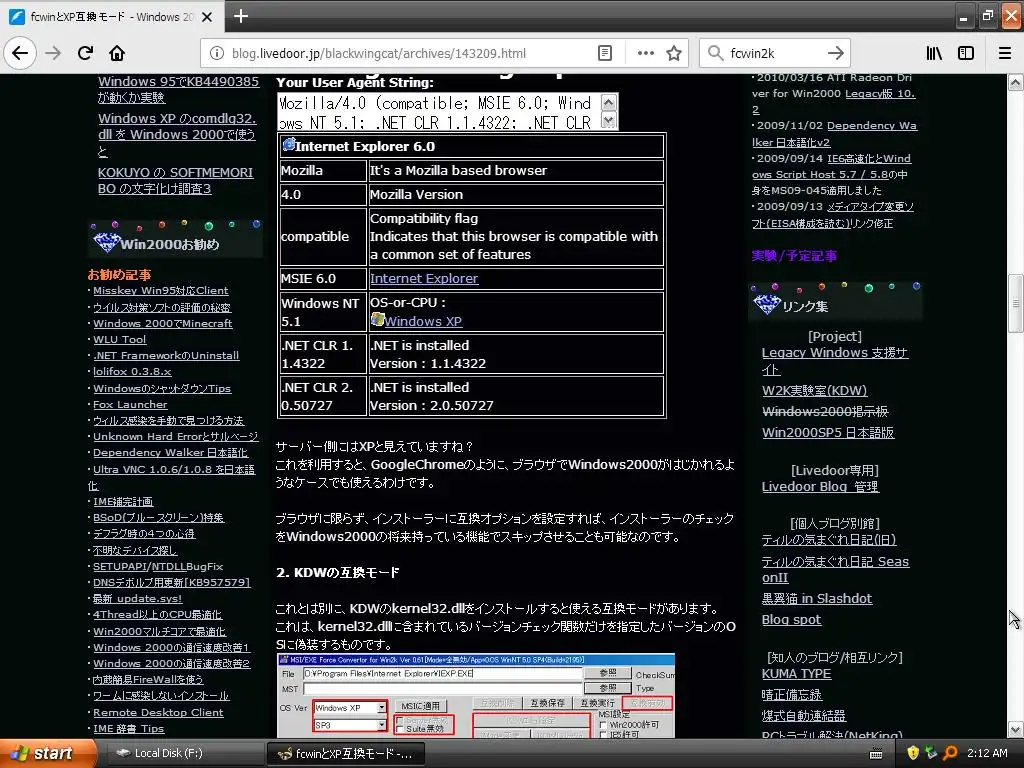Click the page vertical scrollbar thumb
Viewport: 1024px width, 768px height.
click(1015, 303)
